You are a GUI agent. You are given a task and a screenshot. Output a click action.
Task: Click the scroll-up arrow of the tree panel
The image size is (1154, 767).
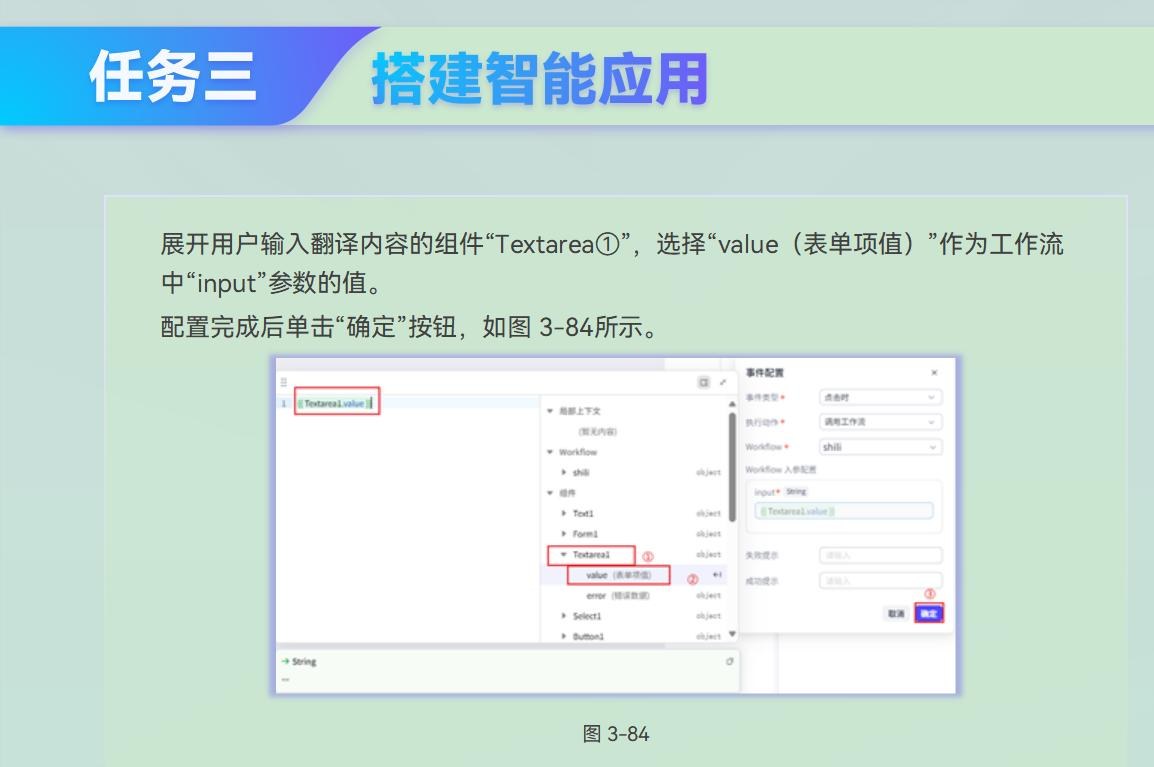[x=732, y=404]
